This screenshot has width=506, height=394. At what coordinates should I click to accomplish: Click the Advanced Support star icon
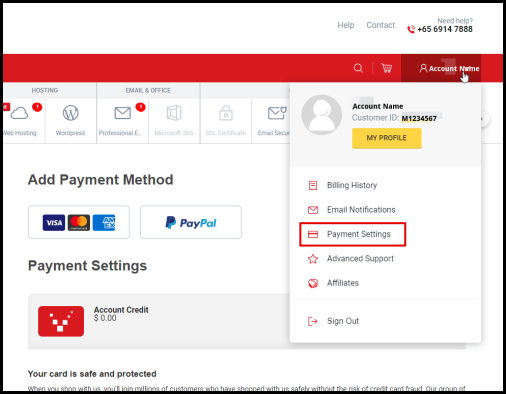[313, 259]
